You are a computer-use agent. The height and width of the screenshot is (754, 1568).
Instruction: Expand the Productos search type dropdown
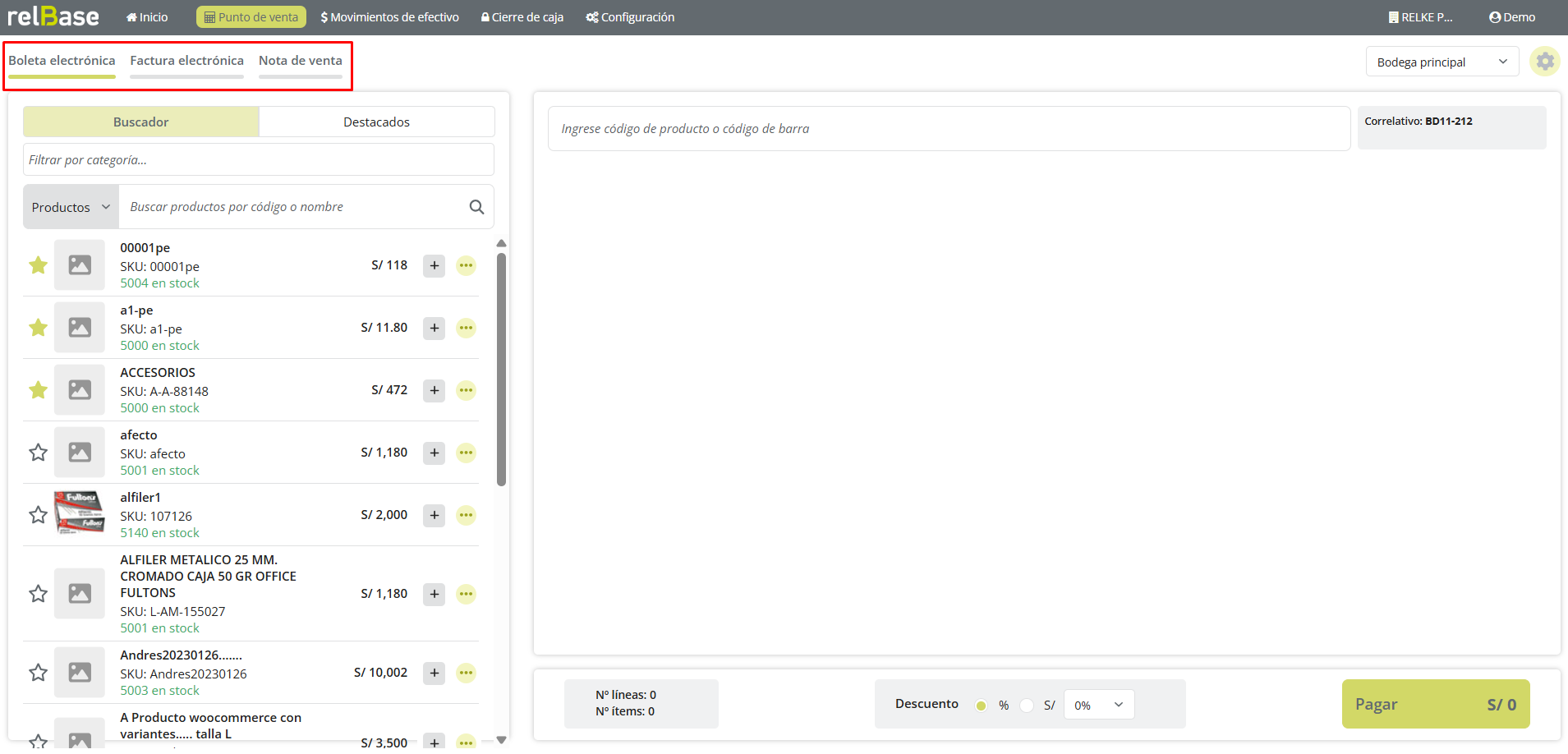pos(71,207)
